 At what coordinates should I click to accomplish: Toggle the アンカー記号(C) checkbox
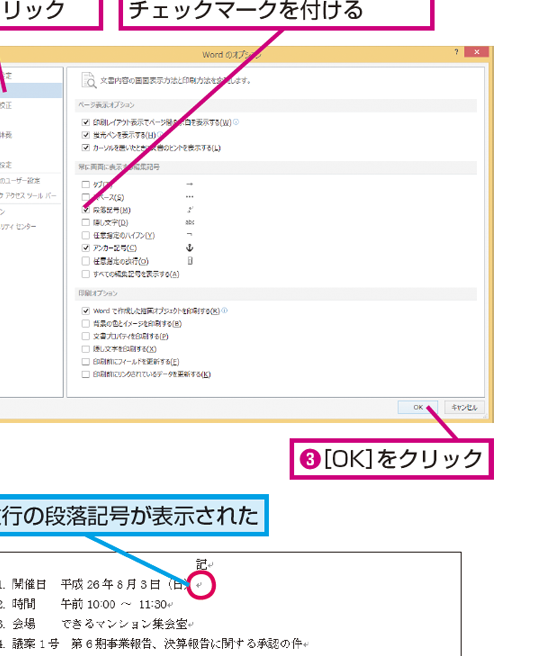86,248
